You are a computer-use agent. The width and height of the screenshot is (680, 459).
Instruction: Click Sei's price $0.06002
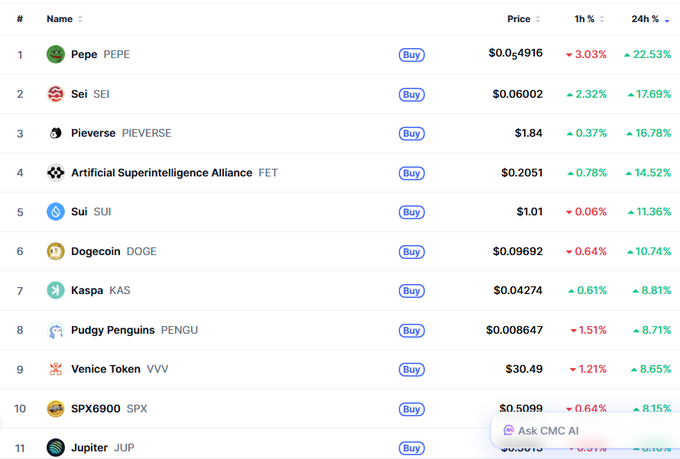coord(518,94)
